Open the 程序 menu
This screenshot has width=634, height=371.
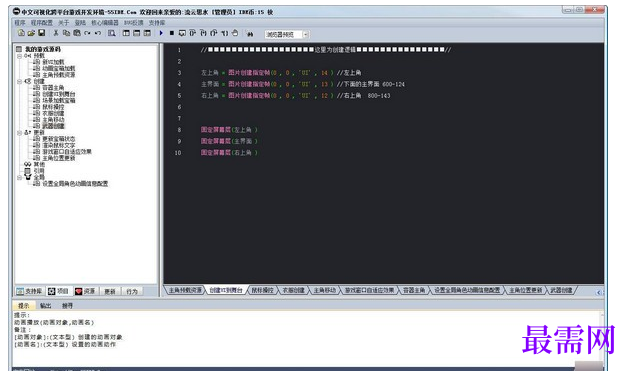(x=20, y=23)
